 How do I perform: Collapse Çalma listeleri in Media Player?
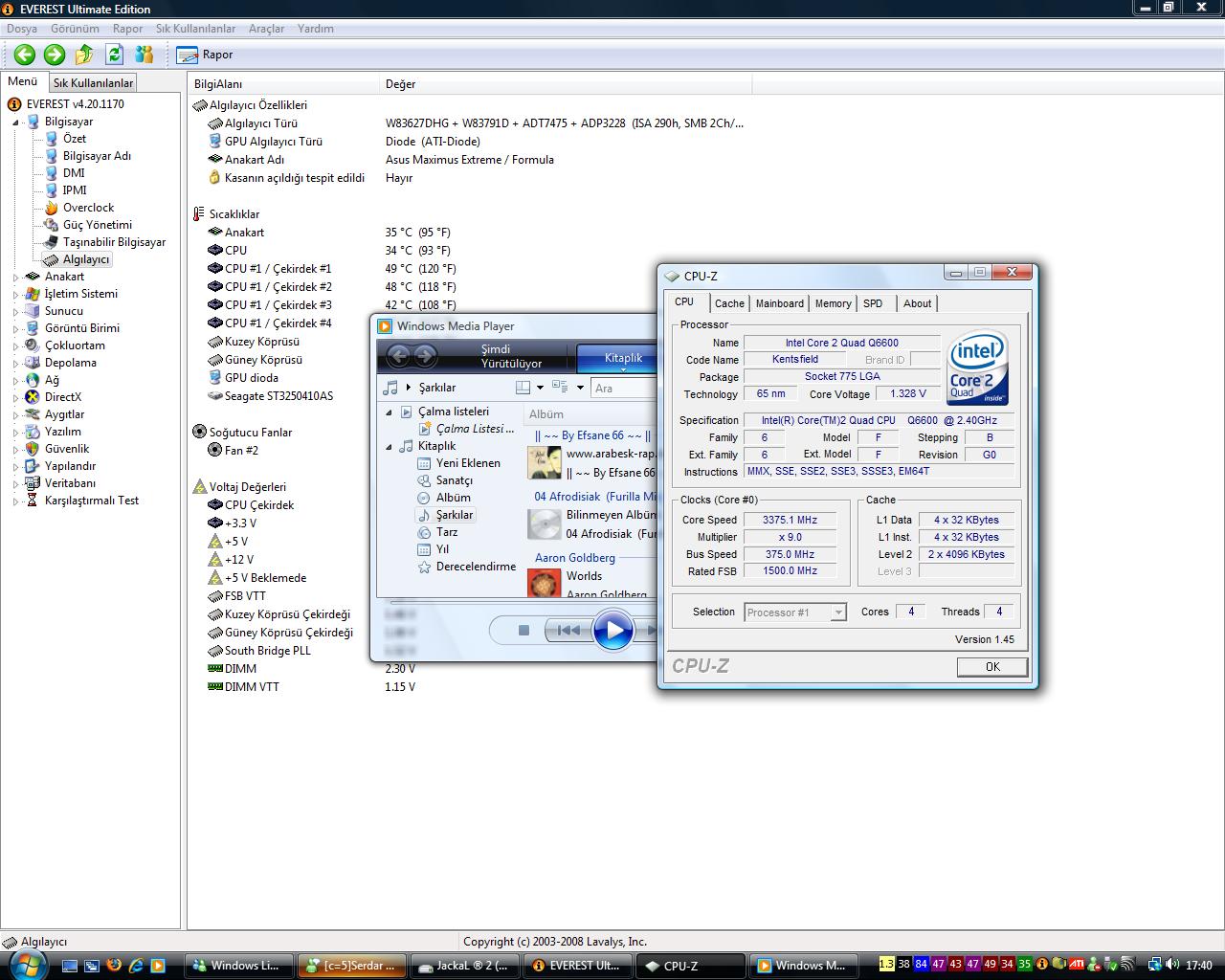[389, 412]
